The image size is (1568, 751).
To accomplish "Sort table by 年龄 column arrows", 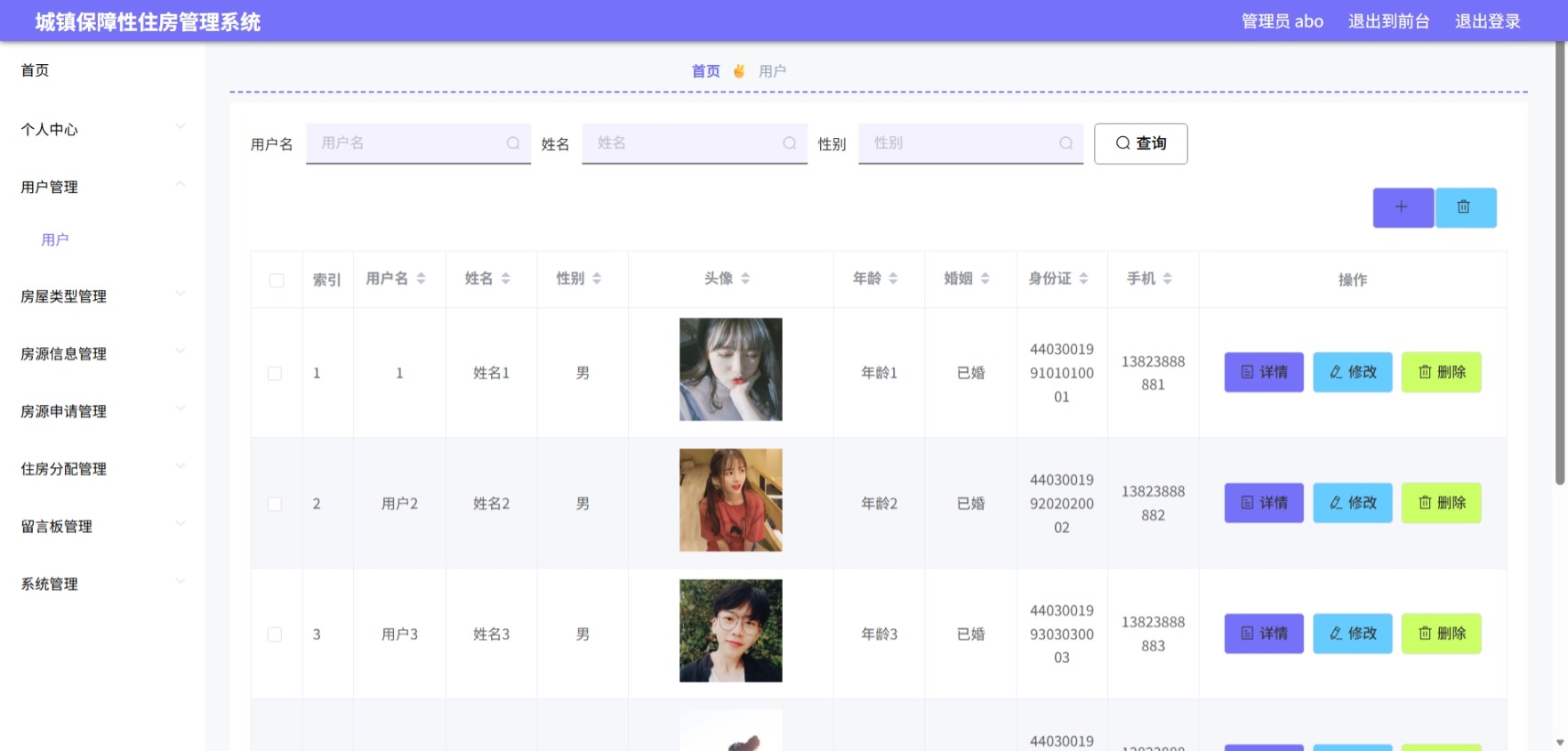I will point(893,279).
